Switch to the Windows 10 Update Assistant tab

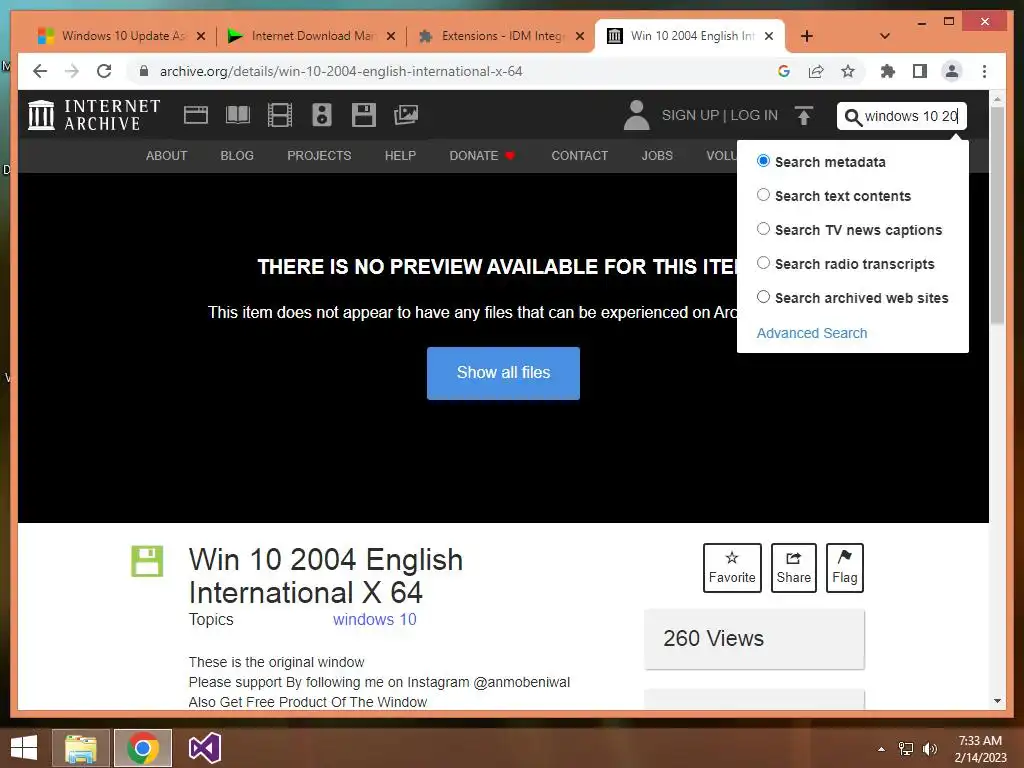coord(121,36)
